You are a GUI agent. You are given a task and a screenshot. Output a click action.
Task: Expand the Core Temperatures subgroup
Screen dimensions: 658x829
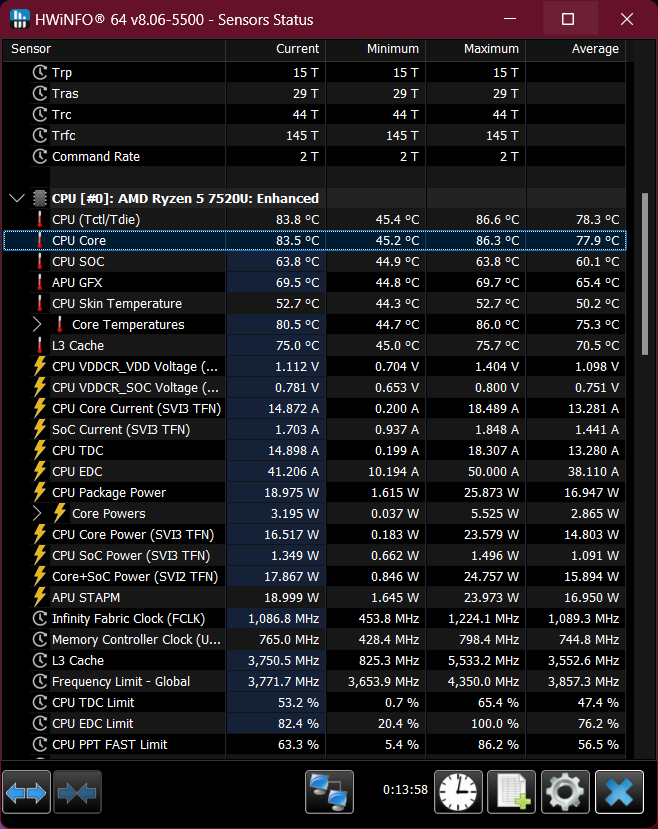pyautogui.click(x=37, y=325)
